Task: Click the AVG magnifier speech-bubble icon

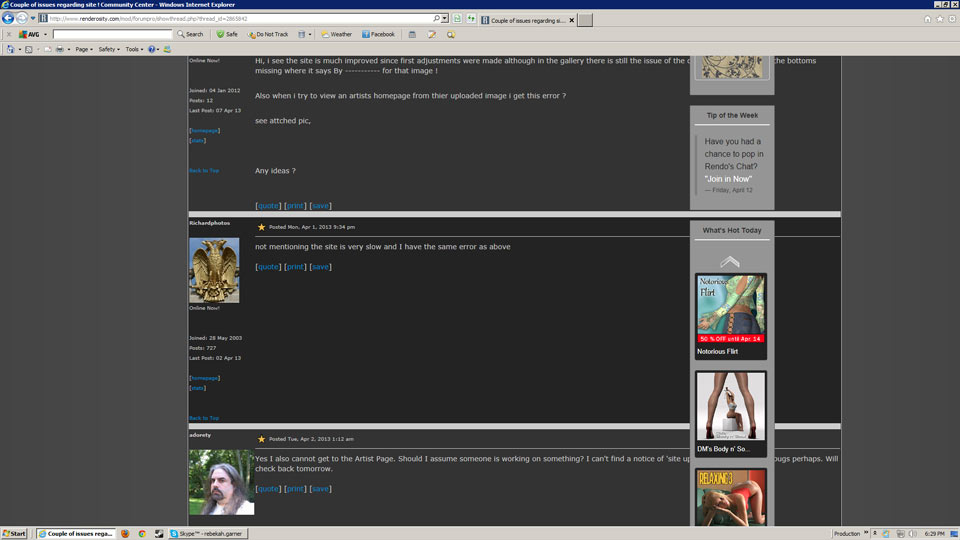Action: pyautogui.click(x=451, y=34)
